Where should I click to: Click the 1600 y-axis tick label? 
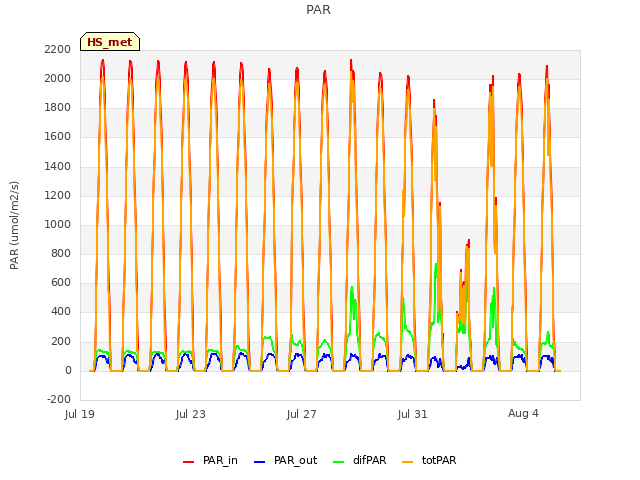point(58,137)
